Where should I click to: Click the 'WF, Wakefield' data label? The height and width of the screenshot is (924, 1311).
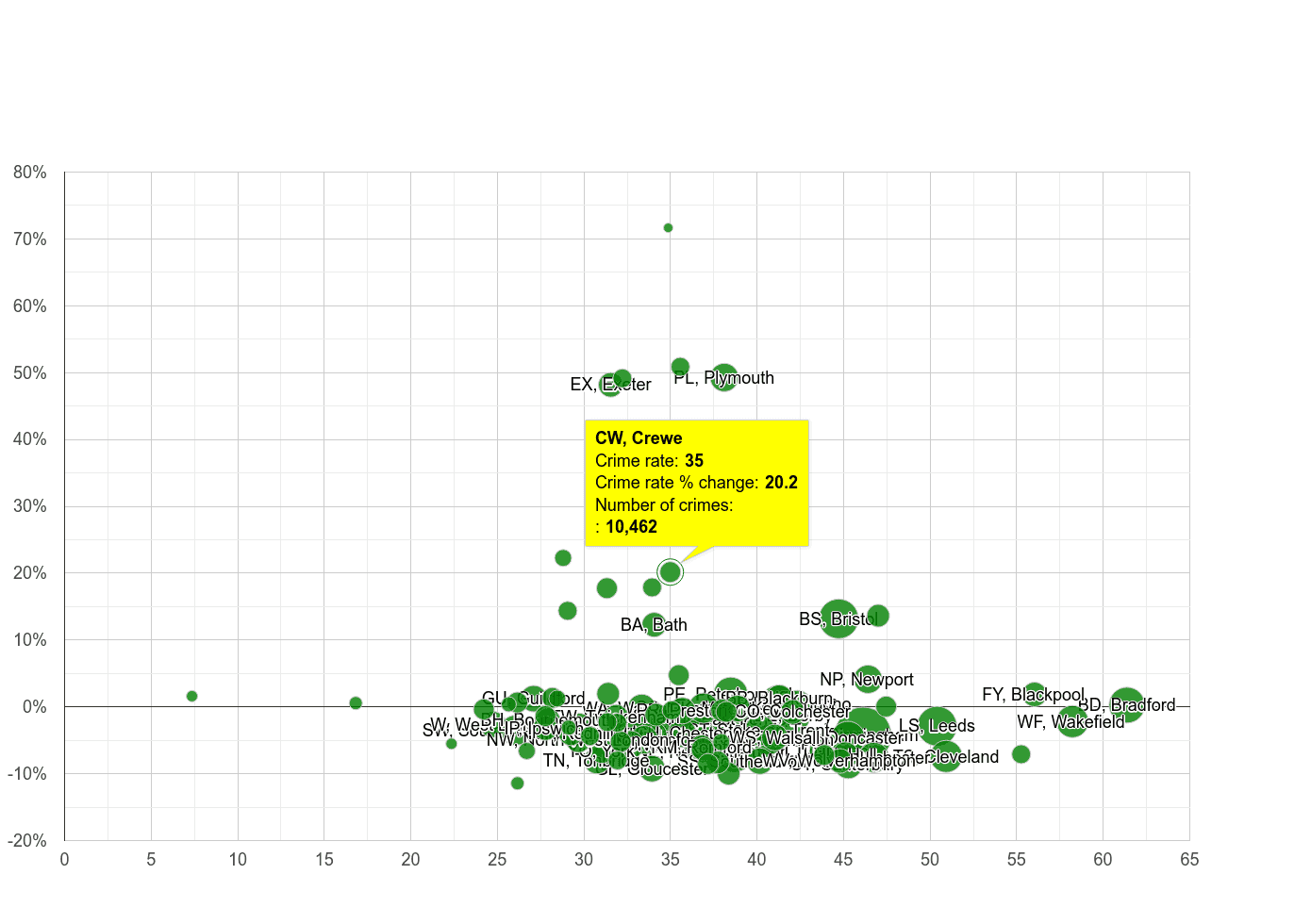[1070, 722]
